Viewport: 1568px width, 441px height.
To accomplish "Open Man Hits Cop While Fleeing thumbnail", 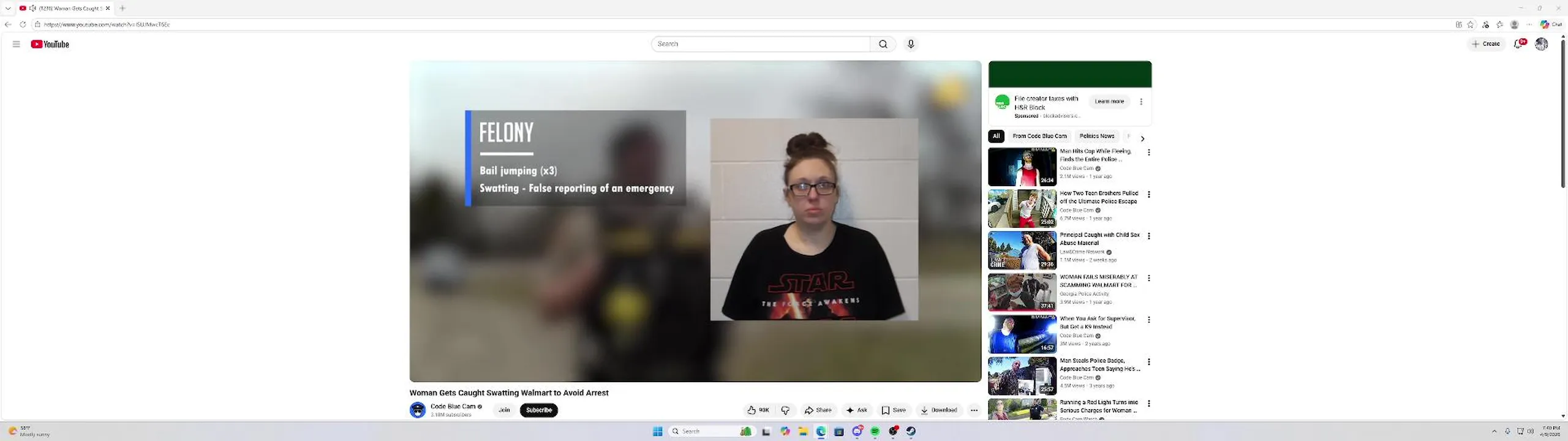I will coord(1022,167).
